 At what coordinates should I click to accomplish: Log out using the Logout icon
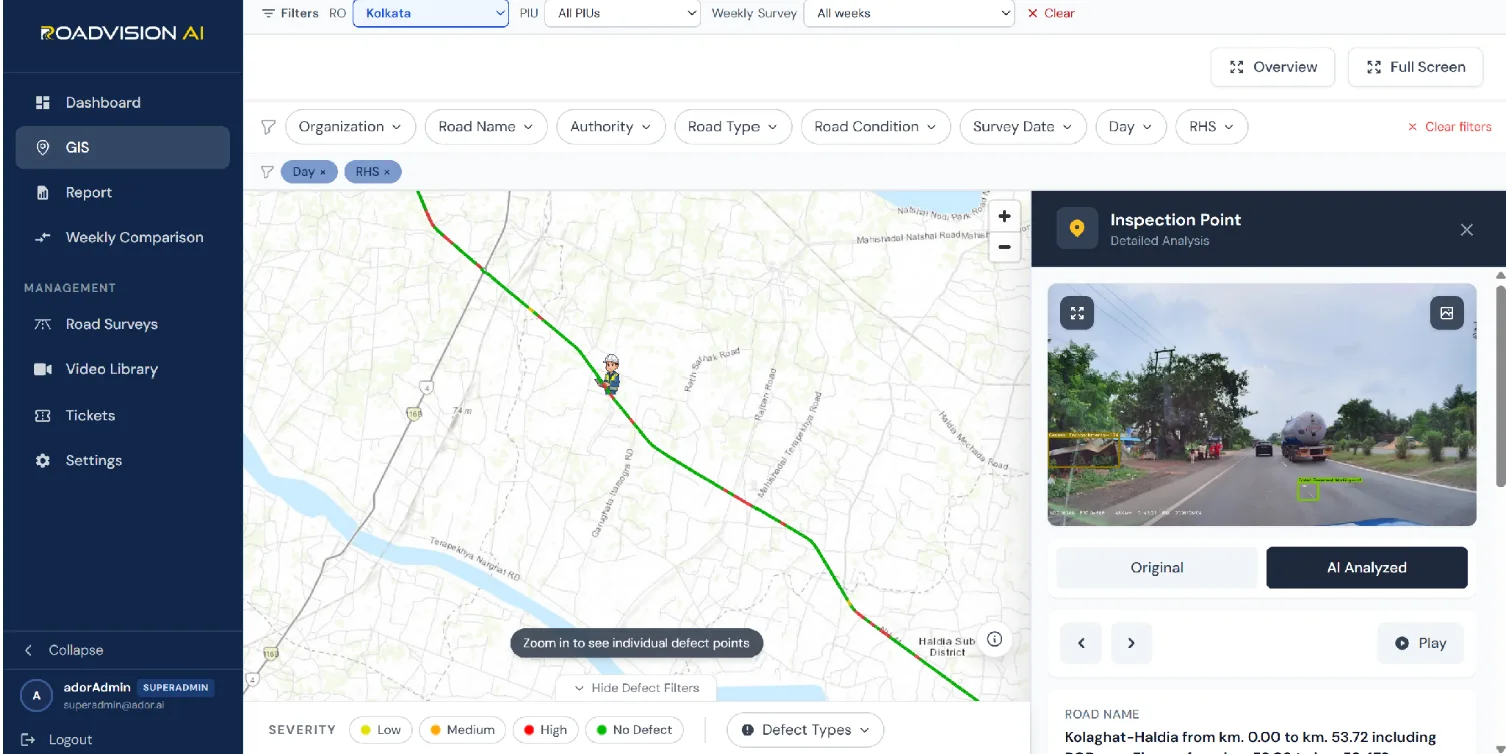[27, 740]
